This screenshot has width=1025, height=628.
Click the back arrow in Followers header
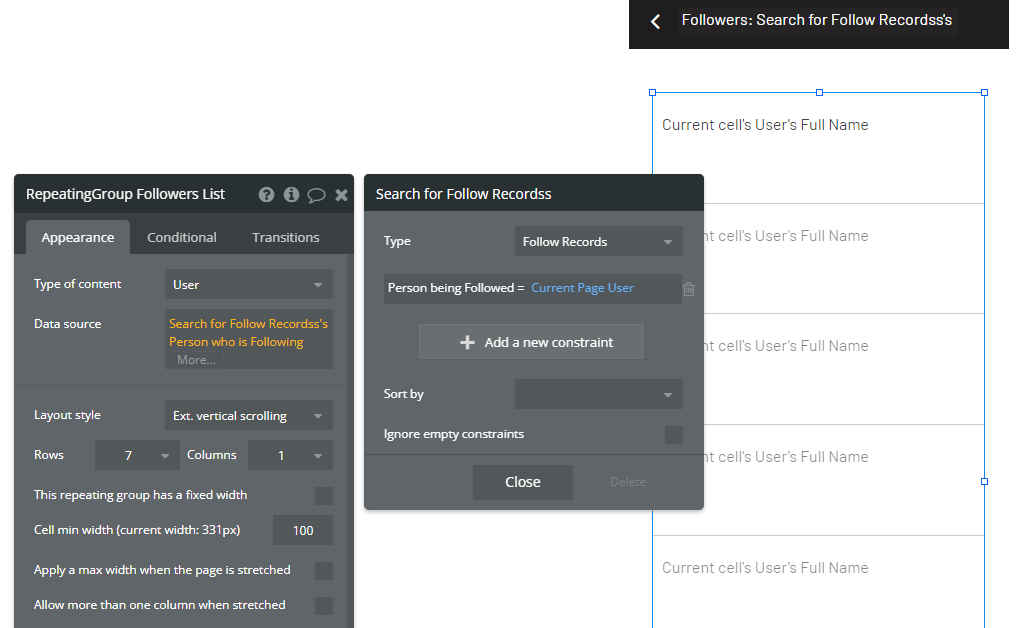coord(656,21)
